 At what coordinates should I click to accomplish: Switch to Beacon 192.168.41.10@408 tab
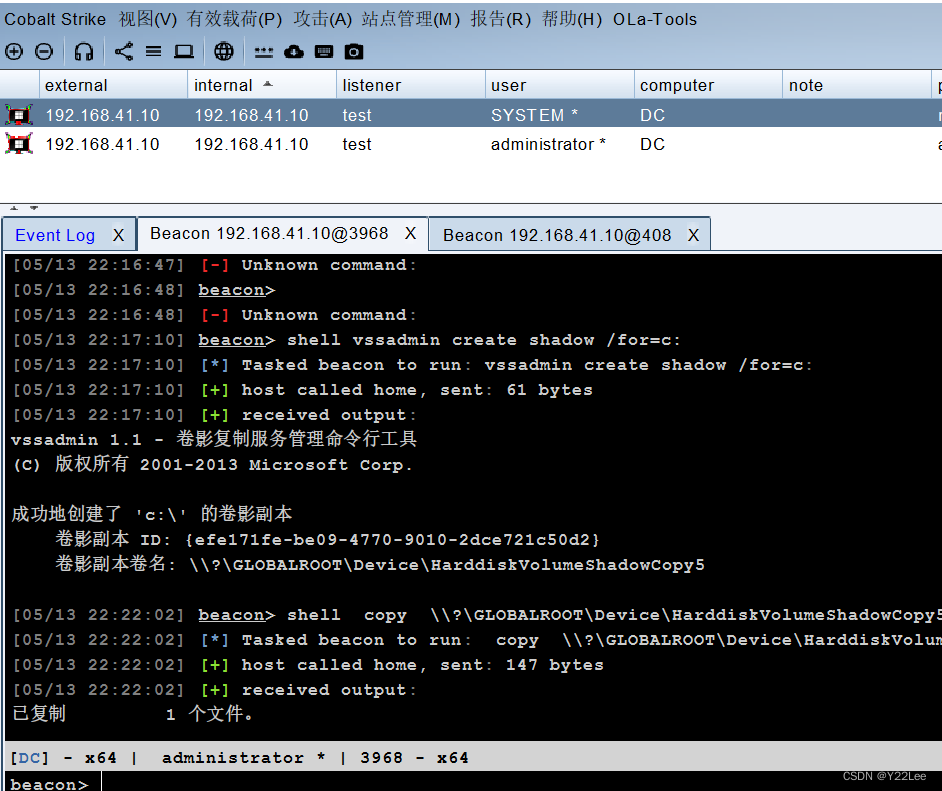click(x=557, y=235)
